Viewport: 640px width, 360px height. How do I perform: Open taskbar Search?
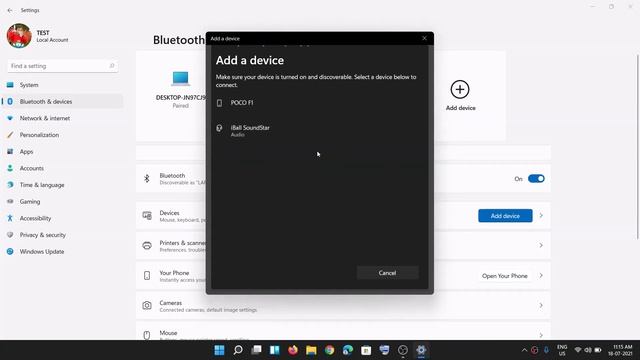238,350
